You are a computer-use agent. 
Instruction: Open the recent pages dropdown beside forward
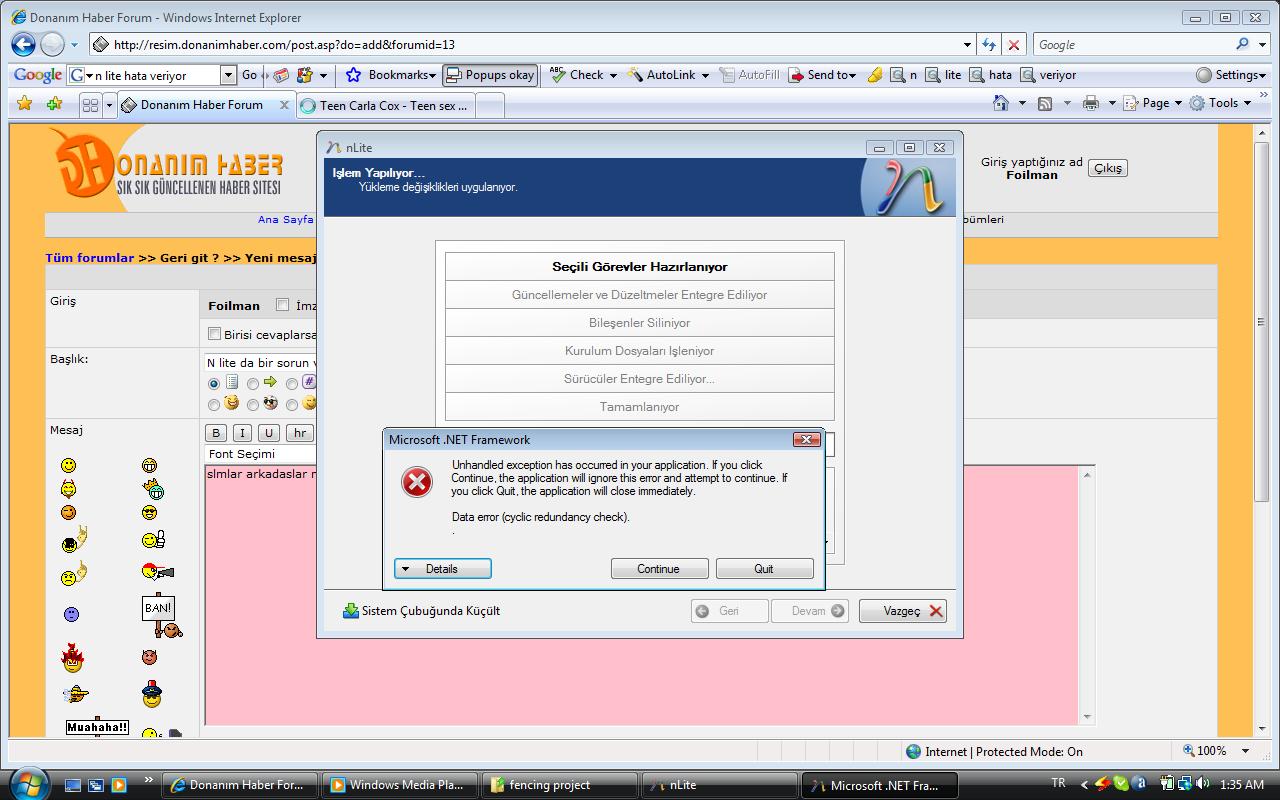click(74, 45)
